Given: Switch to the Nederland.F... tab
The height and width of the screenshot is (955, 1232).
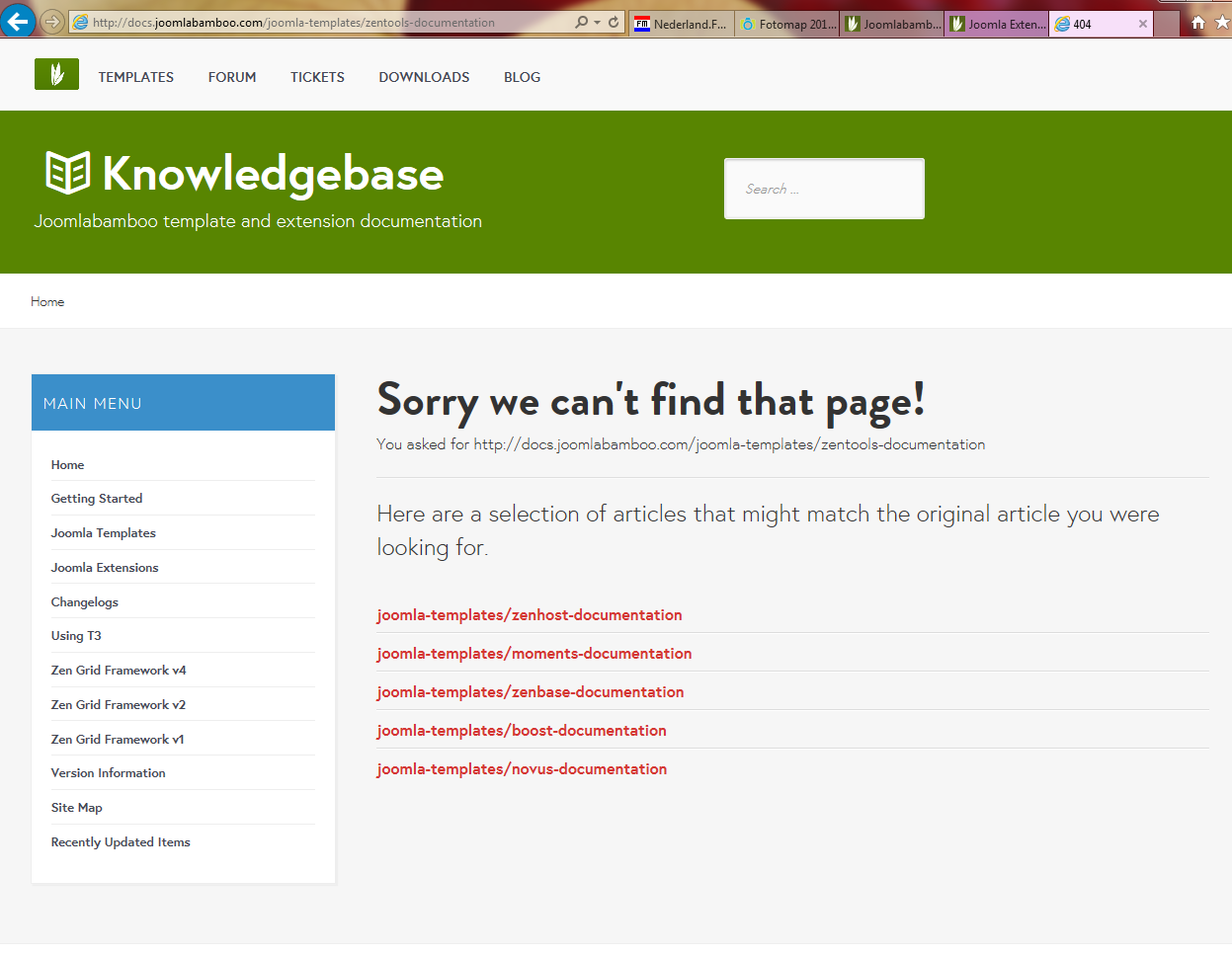Looking at the screenshot, I should tap(682, 24).
